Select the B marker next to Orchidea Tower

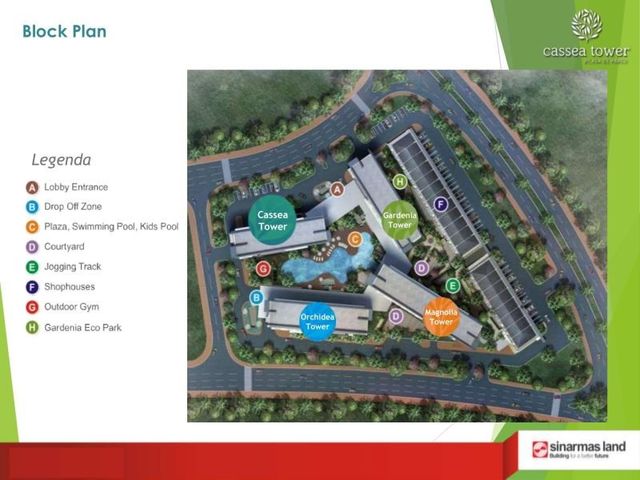(256, 298)
